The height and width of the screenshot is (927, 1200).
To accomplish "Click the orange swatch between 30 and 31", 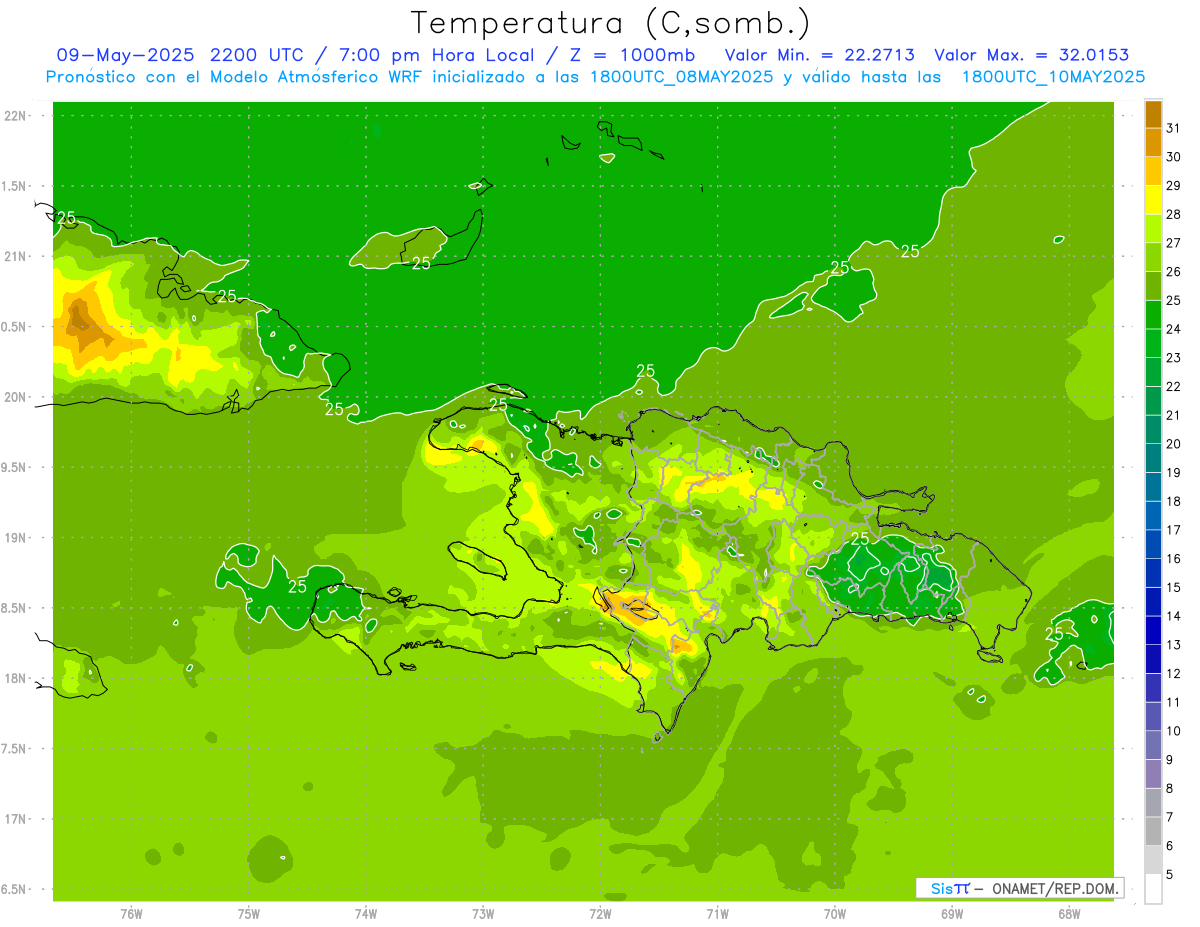I will click(x=1153, y=142).
